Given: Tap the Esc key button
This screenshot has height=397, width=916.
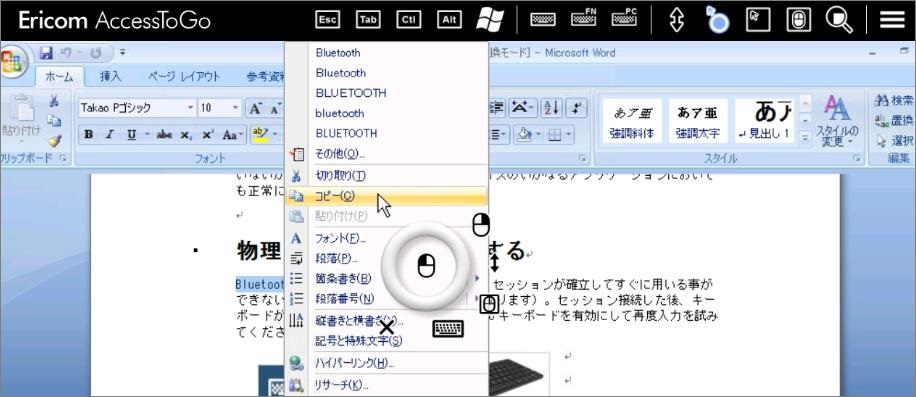Looking at the screenshot, I should pos(327,20).
